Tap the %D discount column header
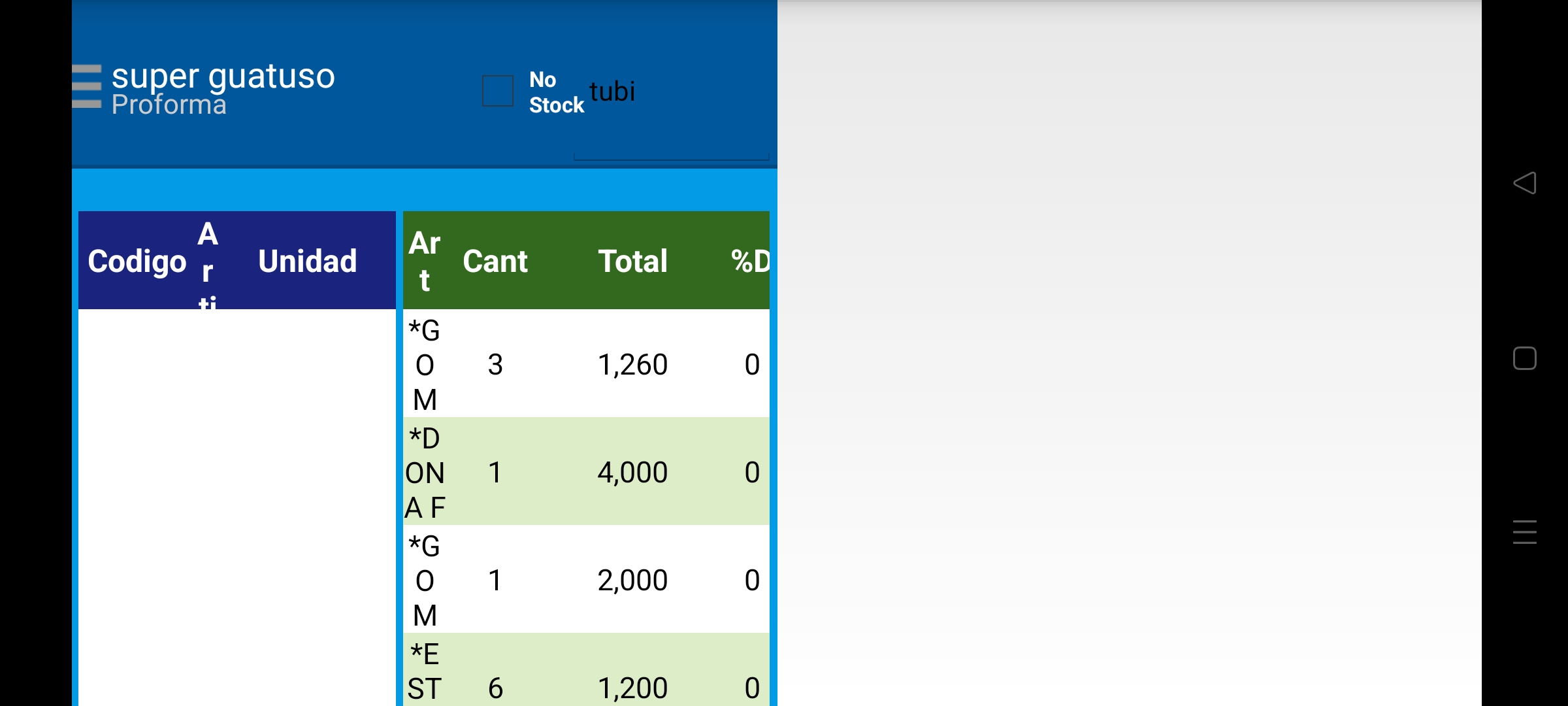Image resolution: width=1568 pixels, height=706 pixels. pos(750,261)
